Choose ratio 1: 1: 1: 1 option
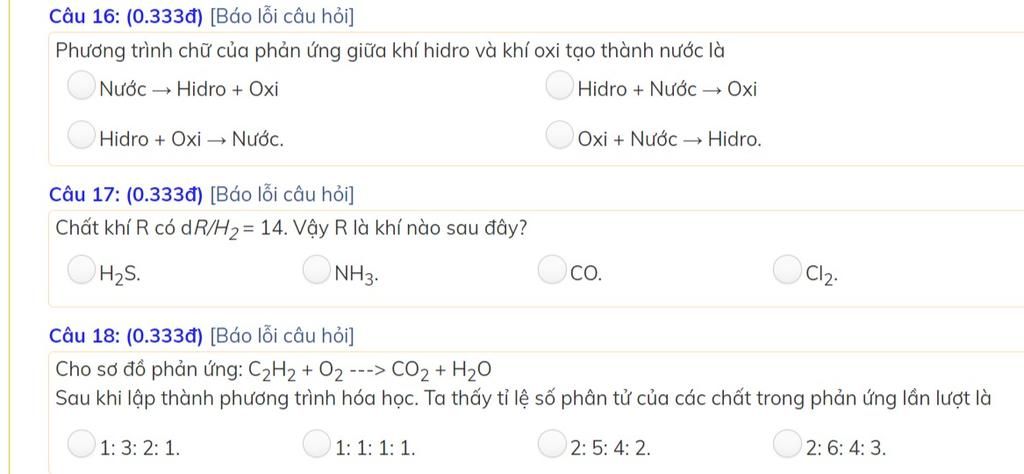The image size is (1024, 474). [x=316, y=444]
